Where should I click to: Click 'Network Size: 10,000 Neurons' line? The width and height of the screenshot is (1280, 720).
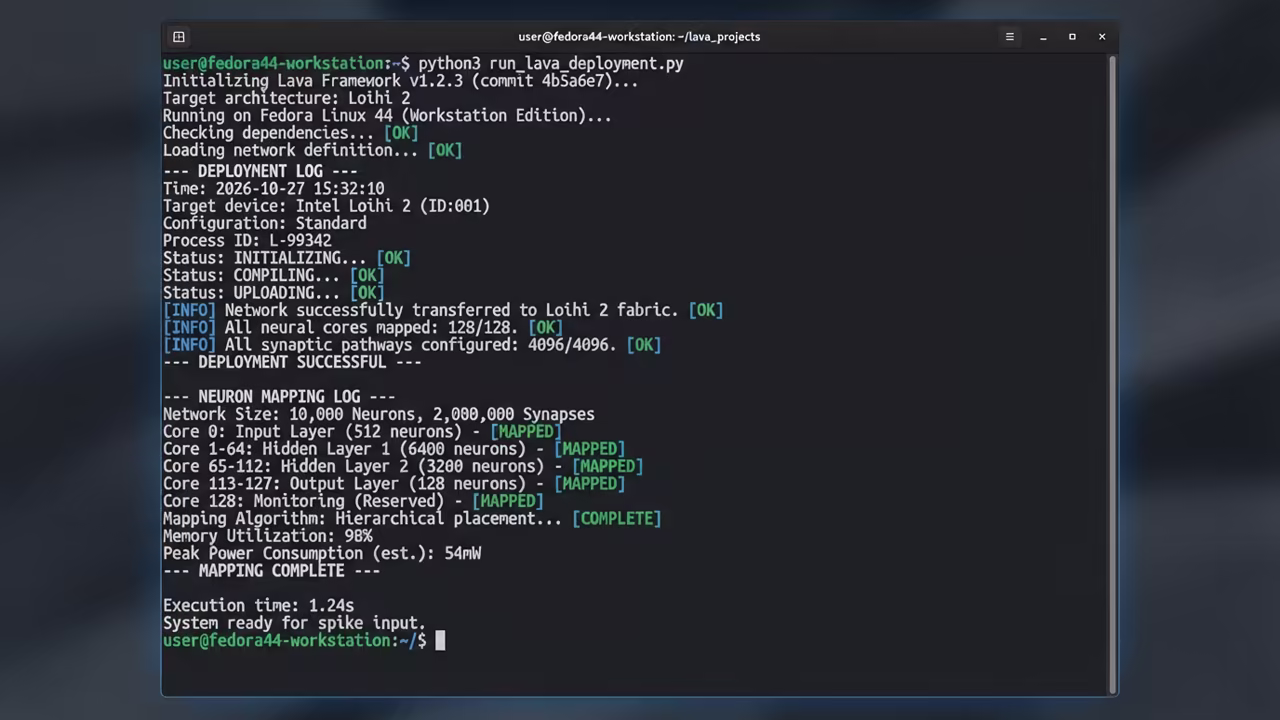tap(379, 414)
